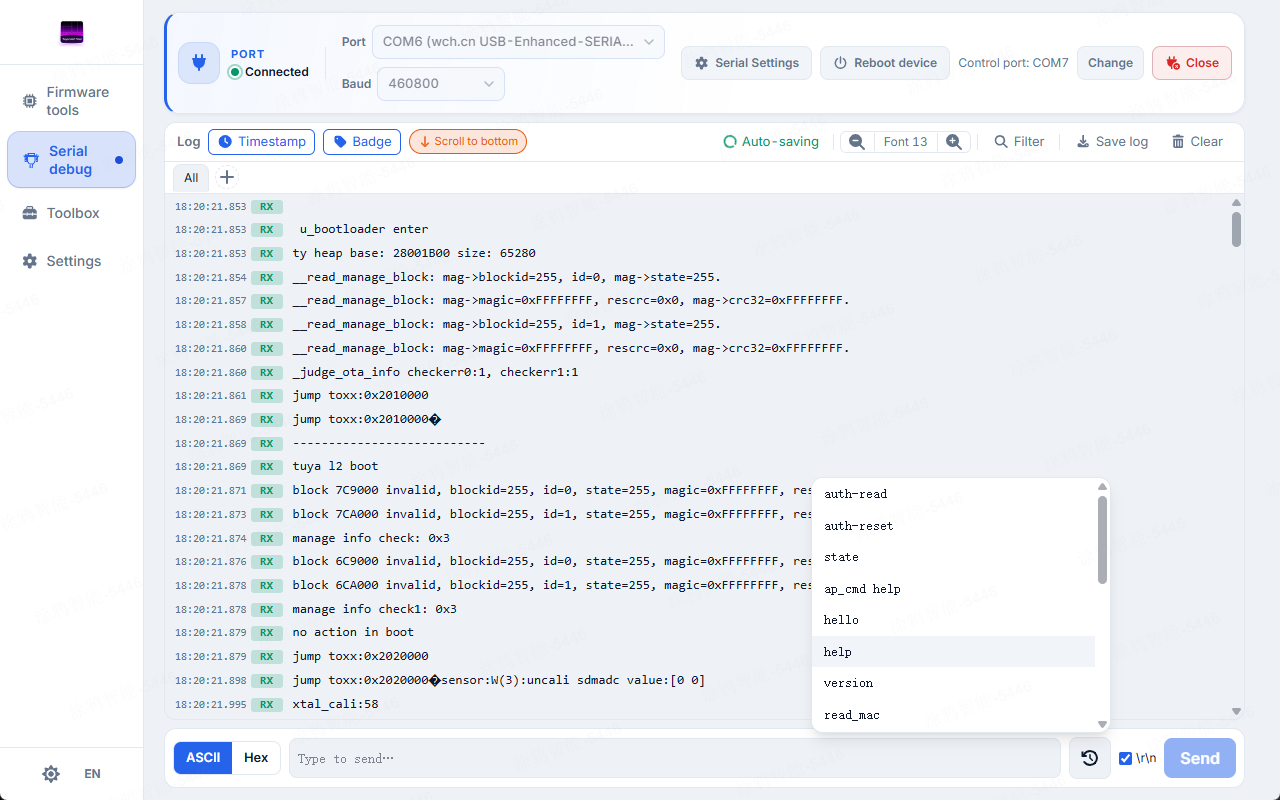
Task: Click log line 'no action in boot'
Action: tap(353, 633)
